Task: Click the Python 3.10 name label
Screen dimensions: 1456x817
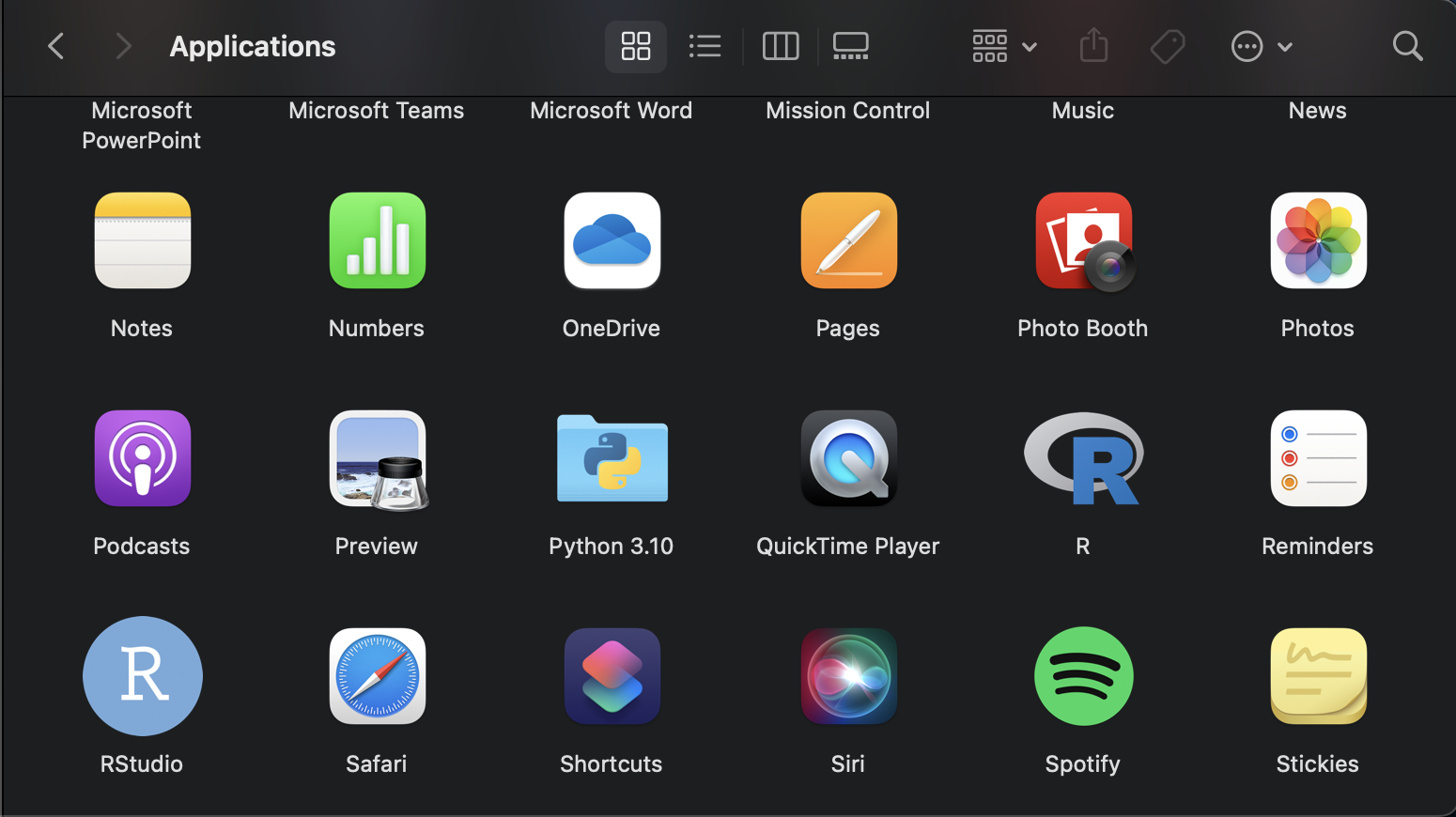Action: 612,547
